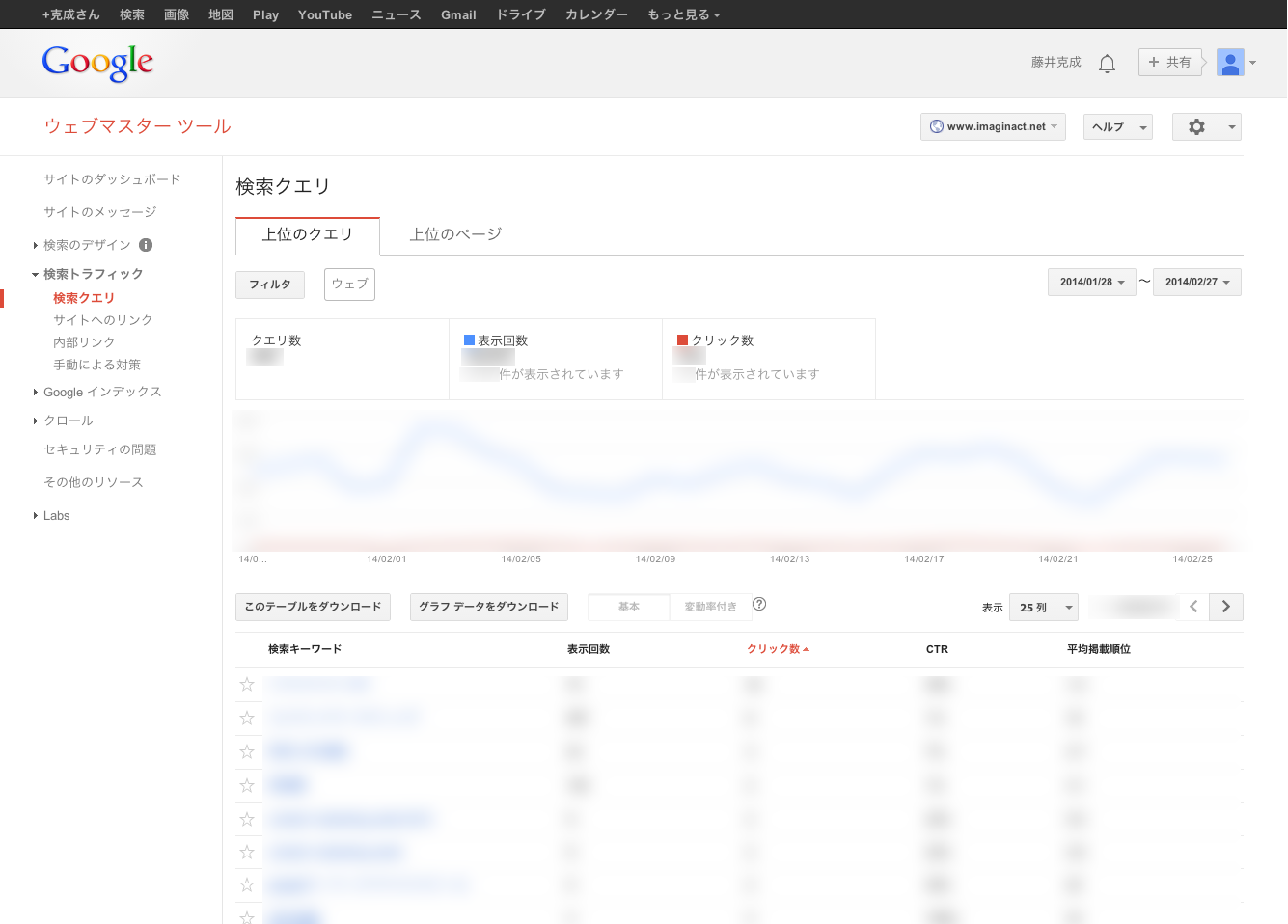Sort by 検索キーワード column
This screenshot has height=924, width=1288.
click(x=305, y=649)
